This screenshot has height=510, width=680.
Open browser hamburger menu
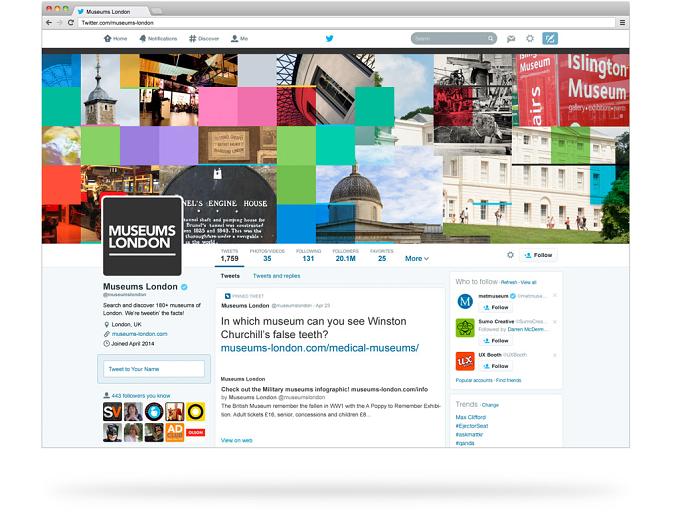(x=622, y=23)
